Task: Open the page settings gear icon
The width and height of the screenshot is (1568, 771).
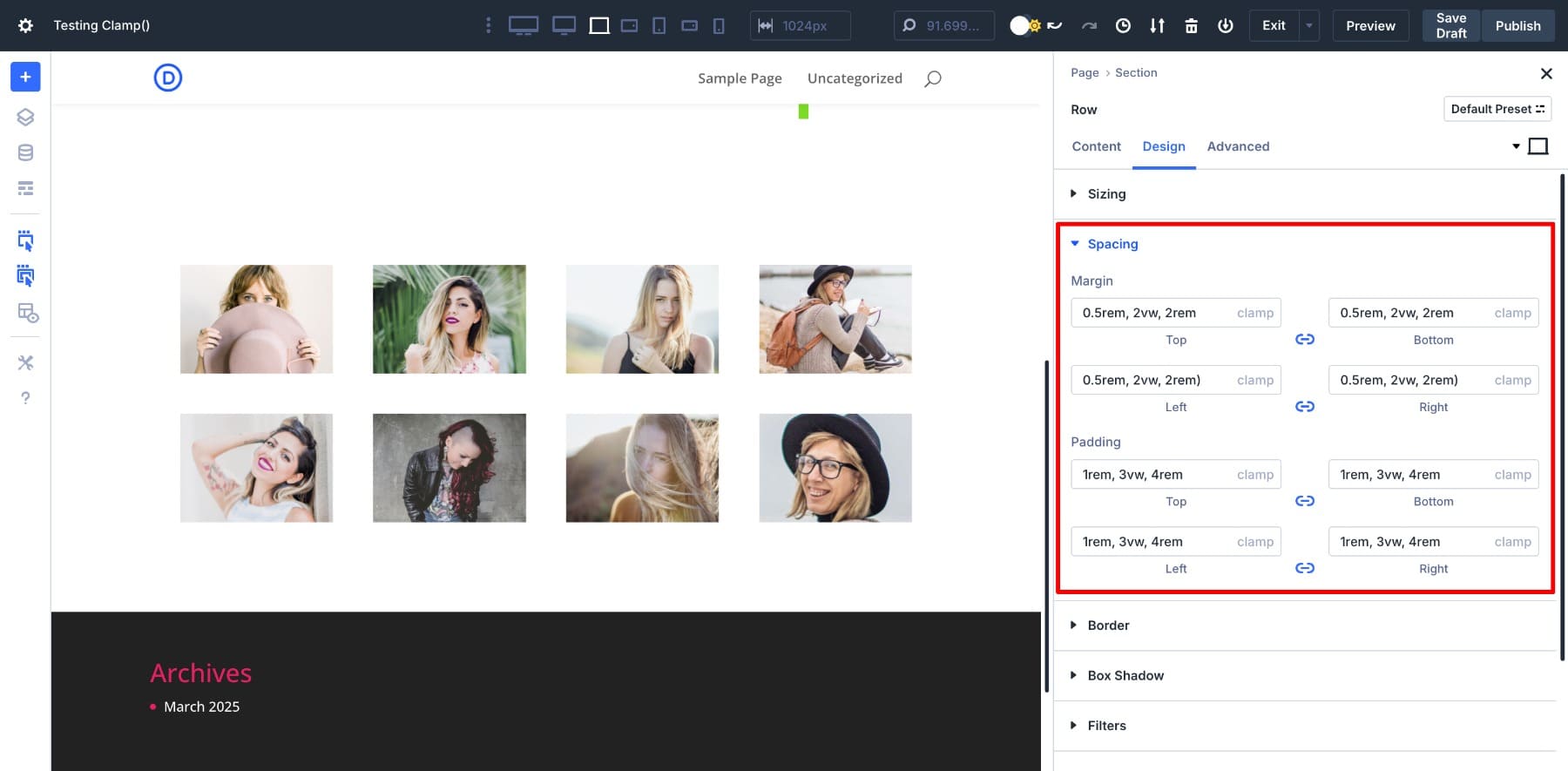Action: point(25,25)
